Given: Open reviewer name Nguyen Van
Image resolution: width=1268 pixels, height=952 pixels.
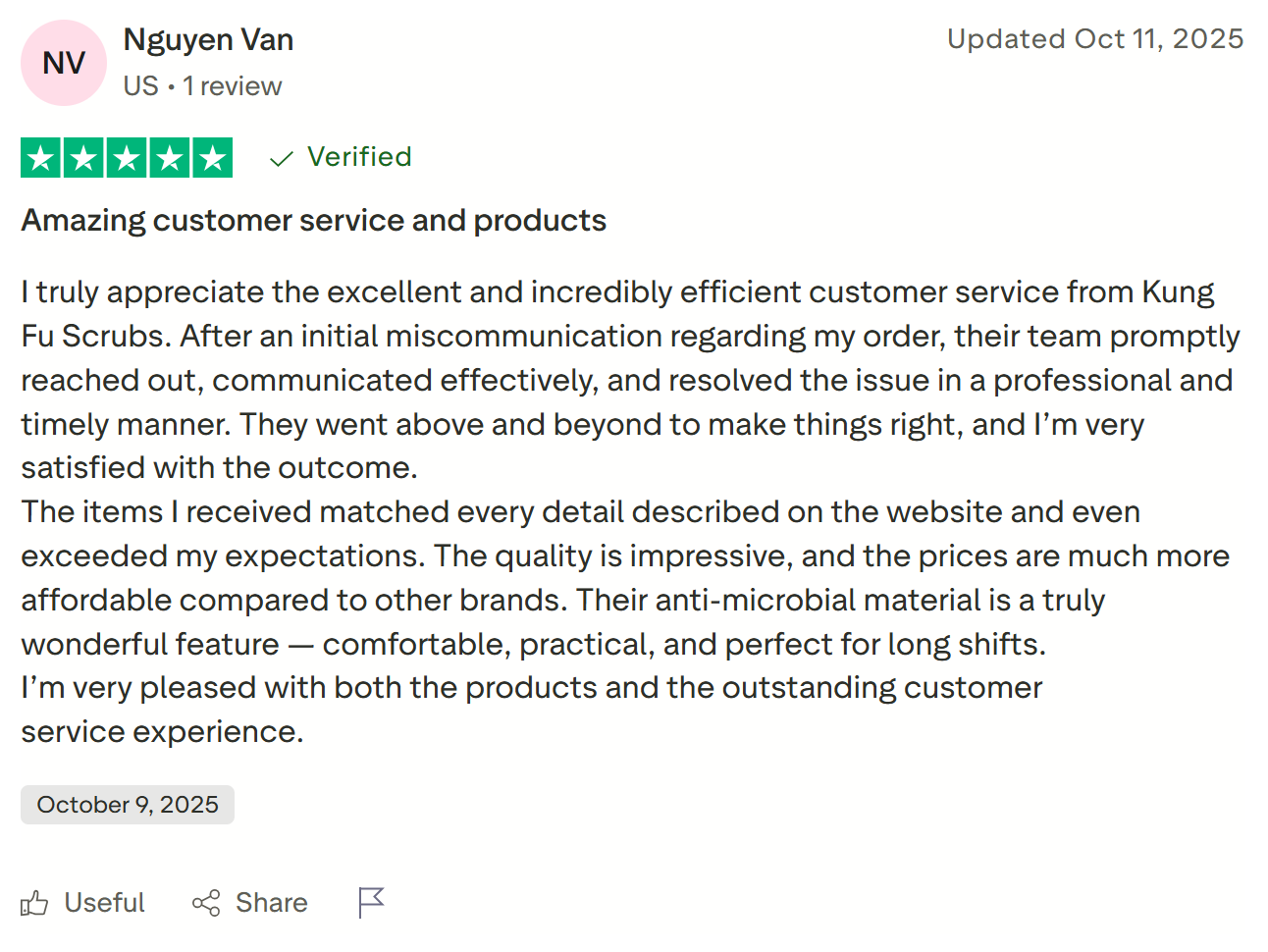Looking at the screenshot, I should pyautogui.click(x=208, y=40).
